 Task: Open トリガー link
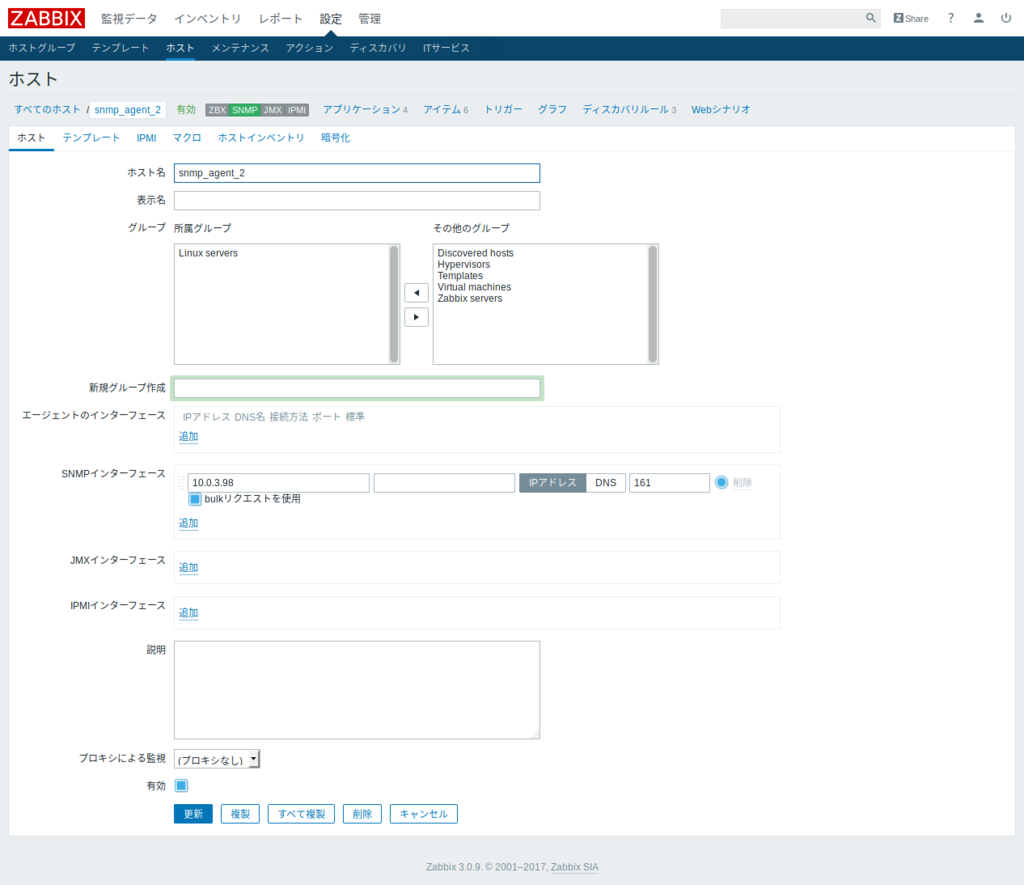click(x=503, y=110)
